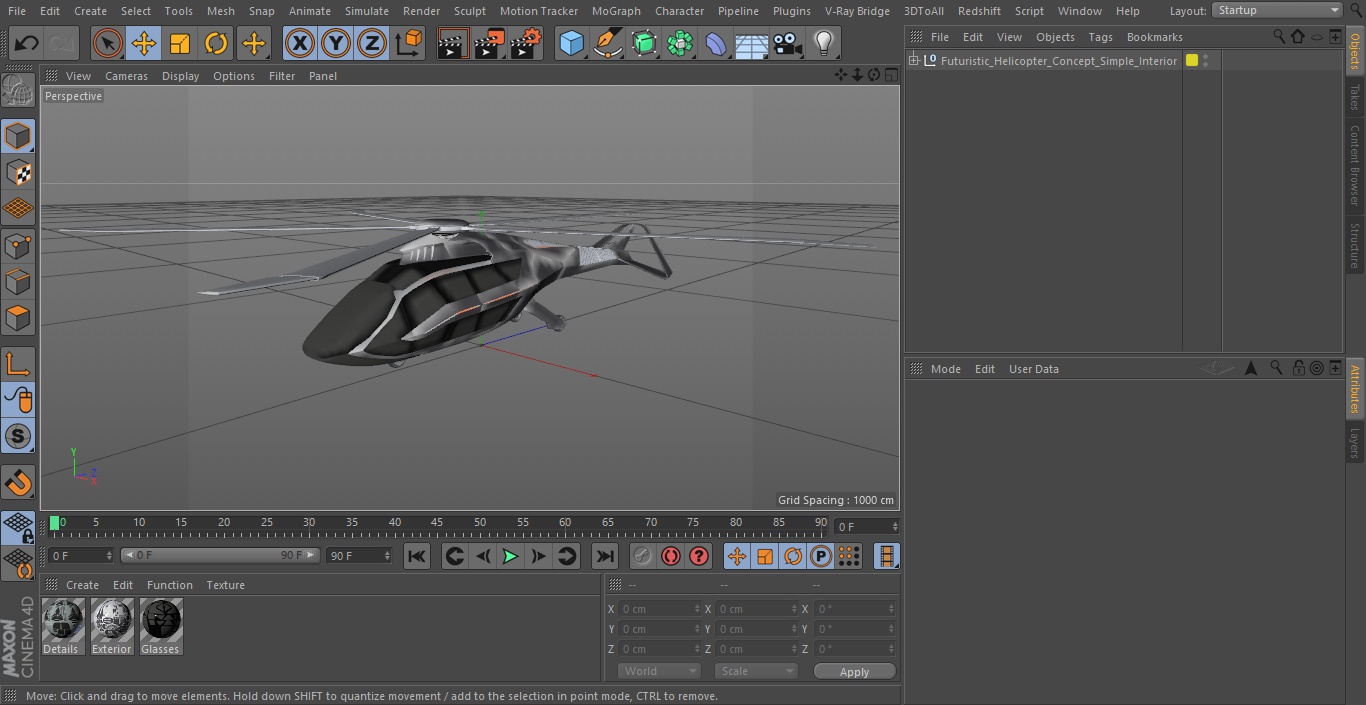The height and width of the screenshot is (705, 1366).
Task: Select the Move tool in top toolbar
Action: [144, 43]
